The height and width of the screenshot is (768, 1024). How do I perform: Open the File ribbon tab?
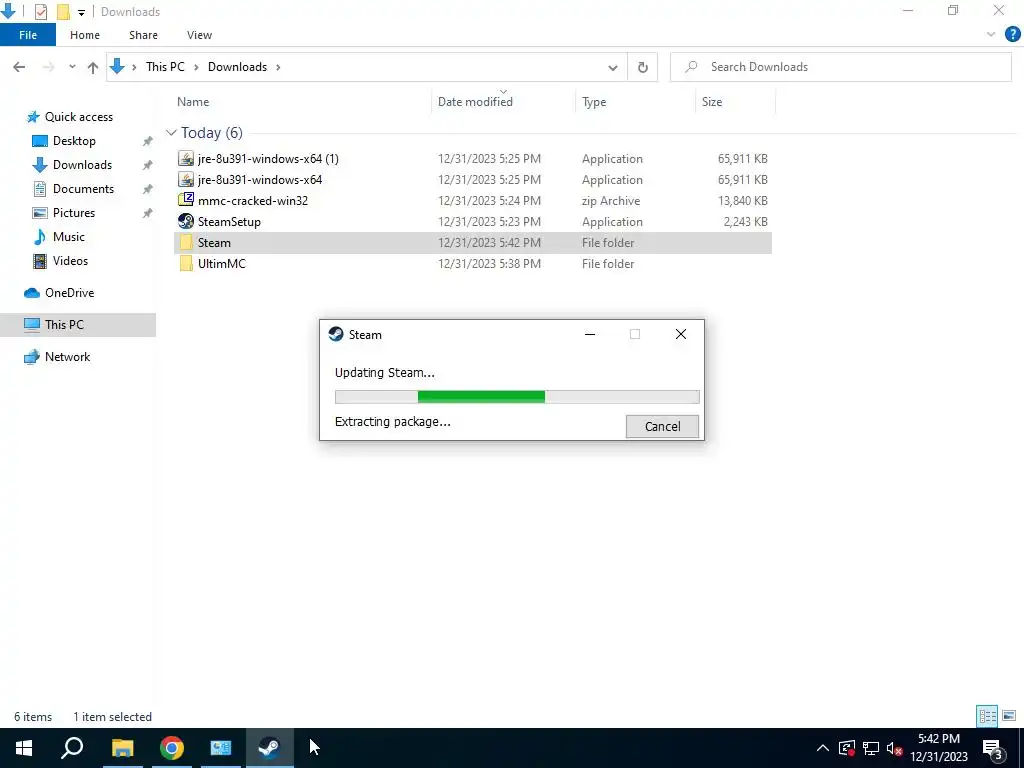tap(28, 35)
